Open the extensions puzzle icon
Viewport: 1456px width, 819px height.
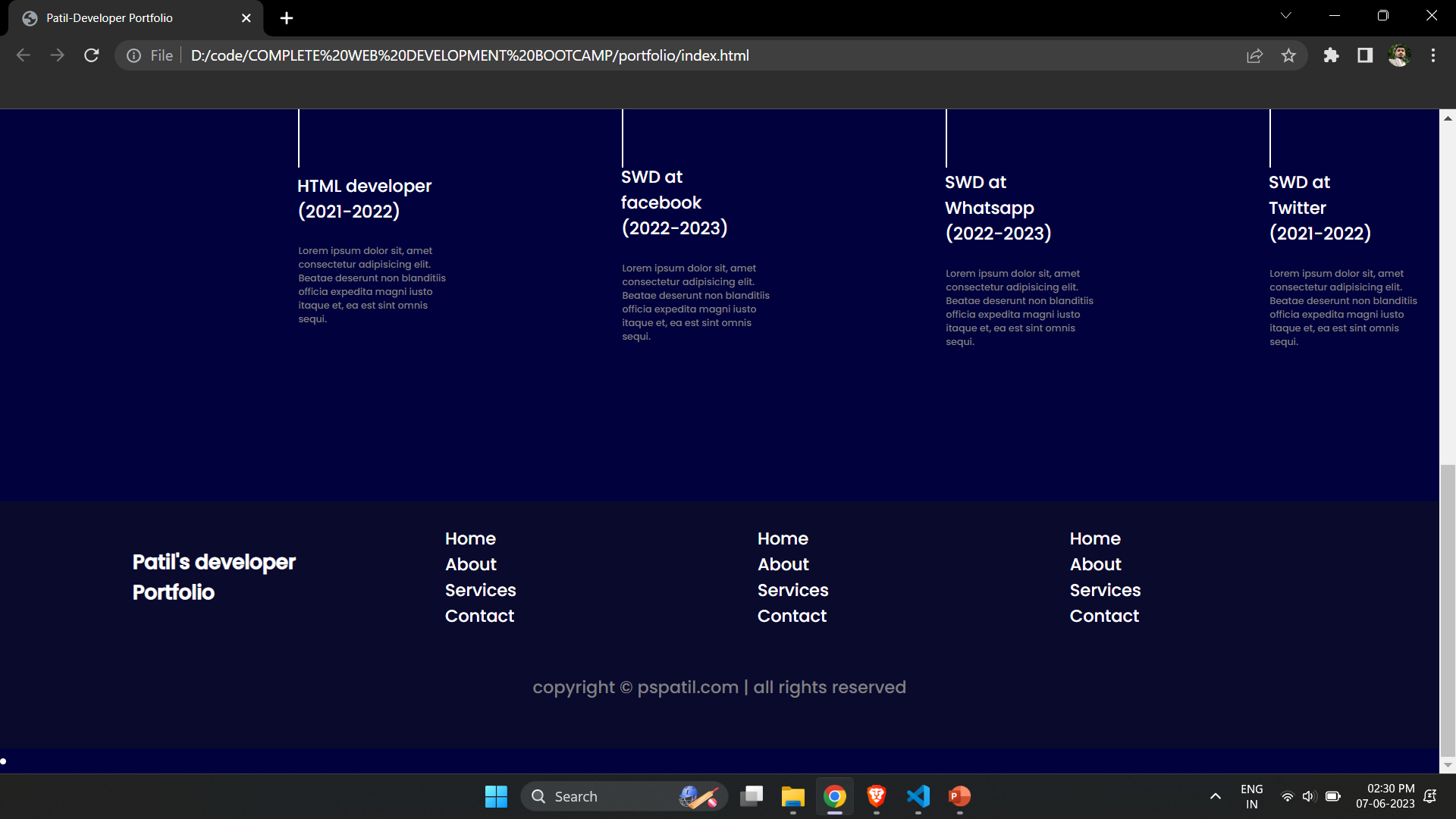pyautogui.click(x=1331, y=55)
